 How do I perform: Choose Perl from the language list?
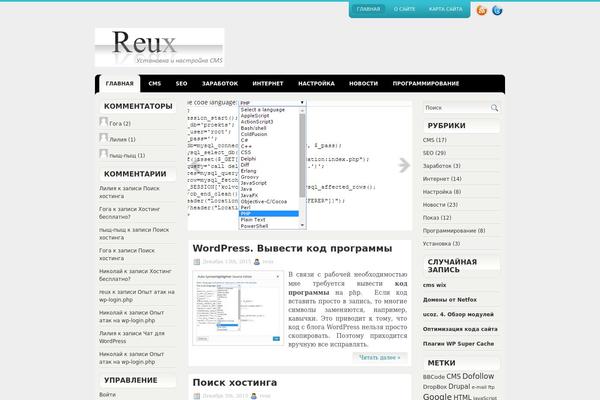pyautogui.click(x=245, y=207)
